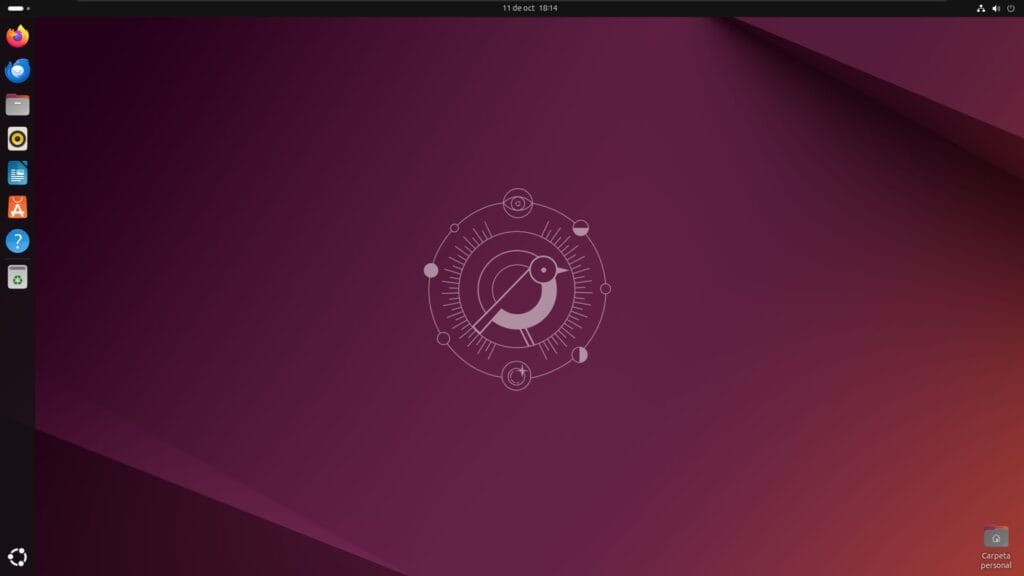The image size is (1024, 576).
Task: Open Firefox from the dock
Action: [x=18, y=36]
